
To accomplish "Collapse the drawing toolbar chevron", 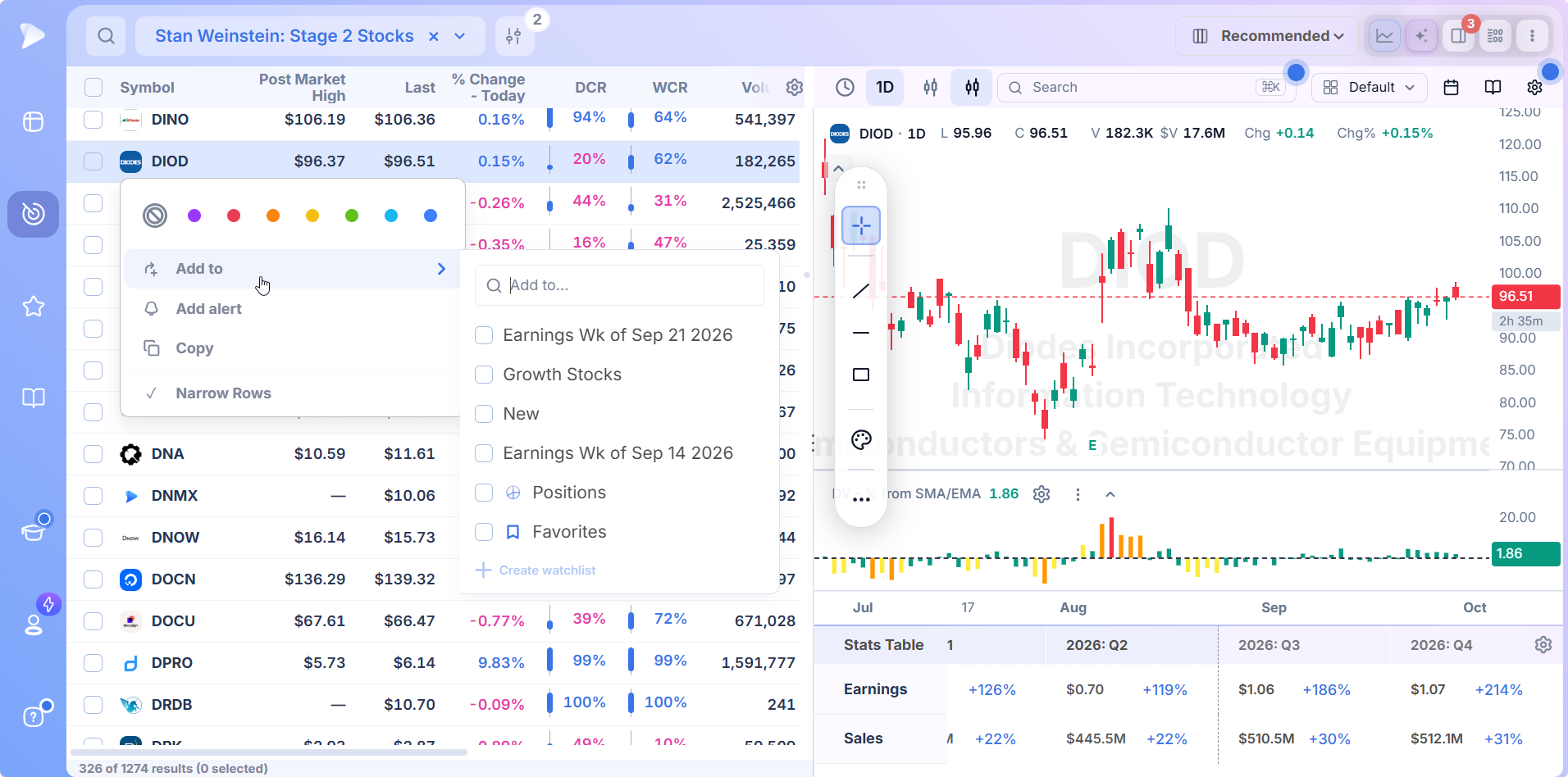I will pos(838,169).
